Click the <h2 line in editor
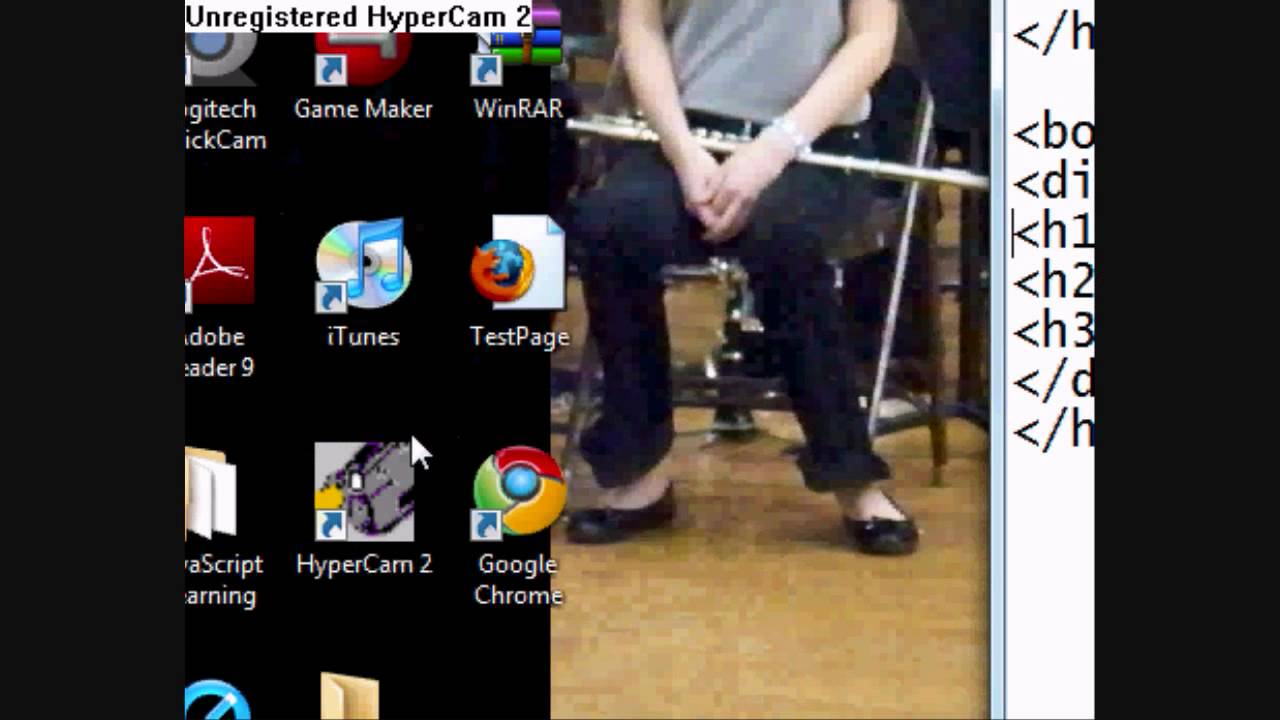This screenshot has height=720, width=1280. [x=1054, y=281]
